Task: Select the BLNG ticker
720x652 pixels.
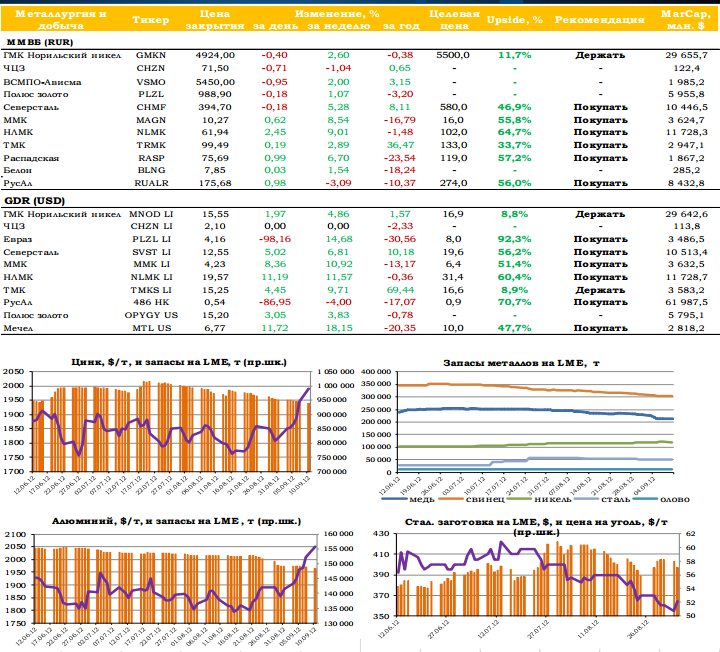Action: 151,170
